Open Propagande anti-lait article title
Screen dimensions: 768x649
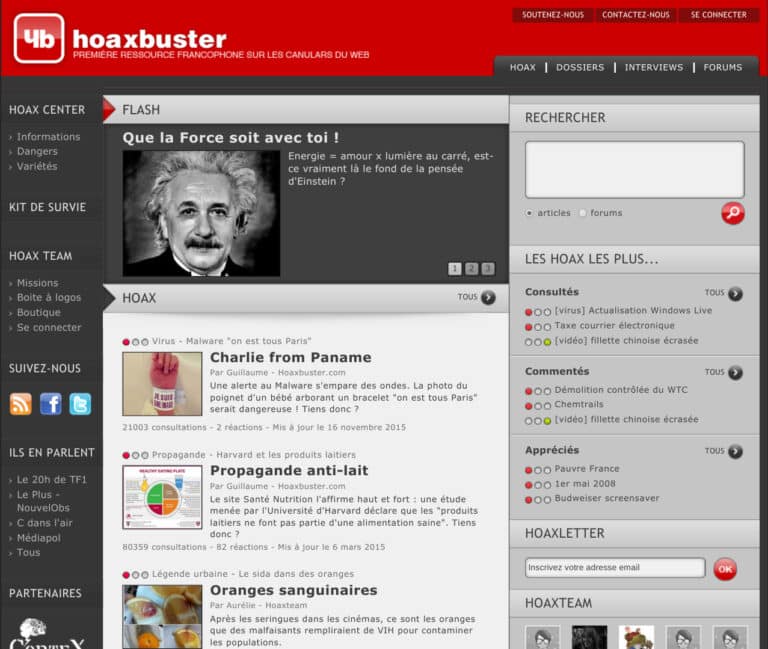pyautogui.click(x=289, y=471)
